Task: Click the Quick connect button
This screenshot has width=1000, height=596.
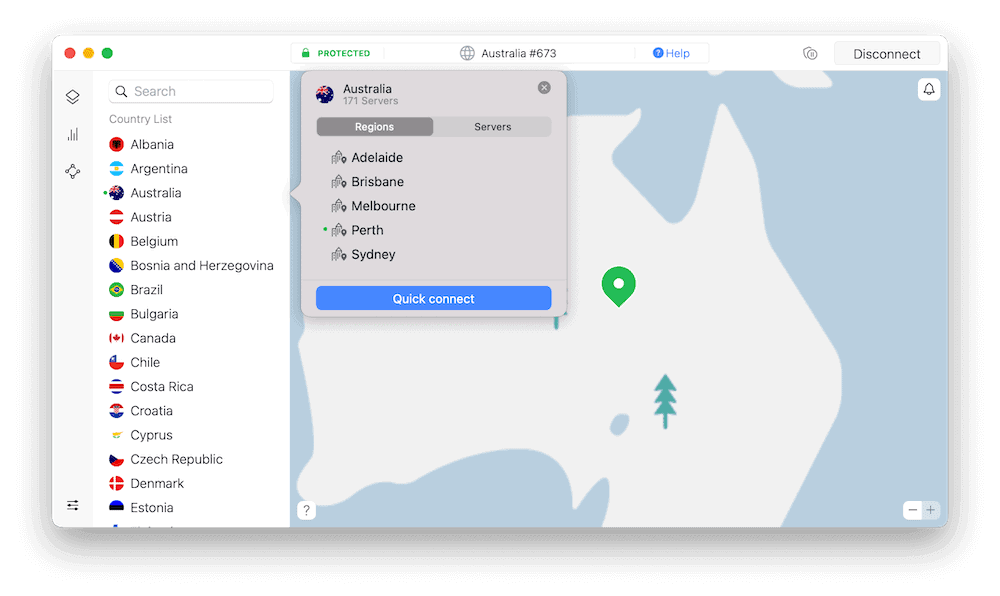Action: (x=434, y=298)
